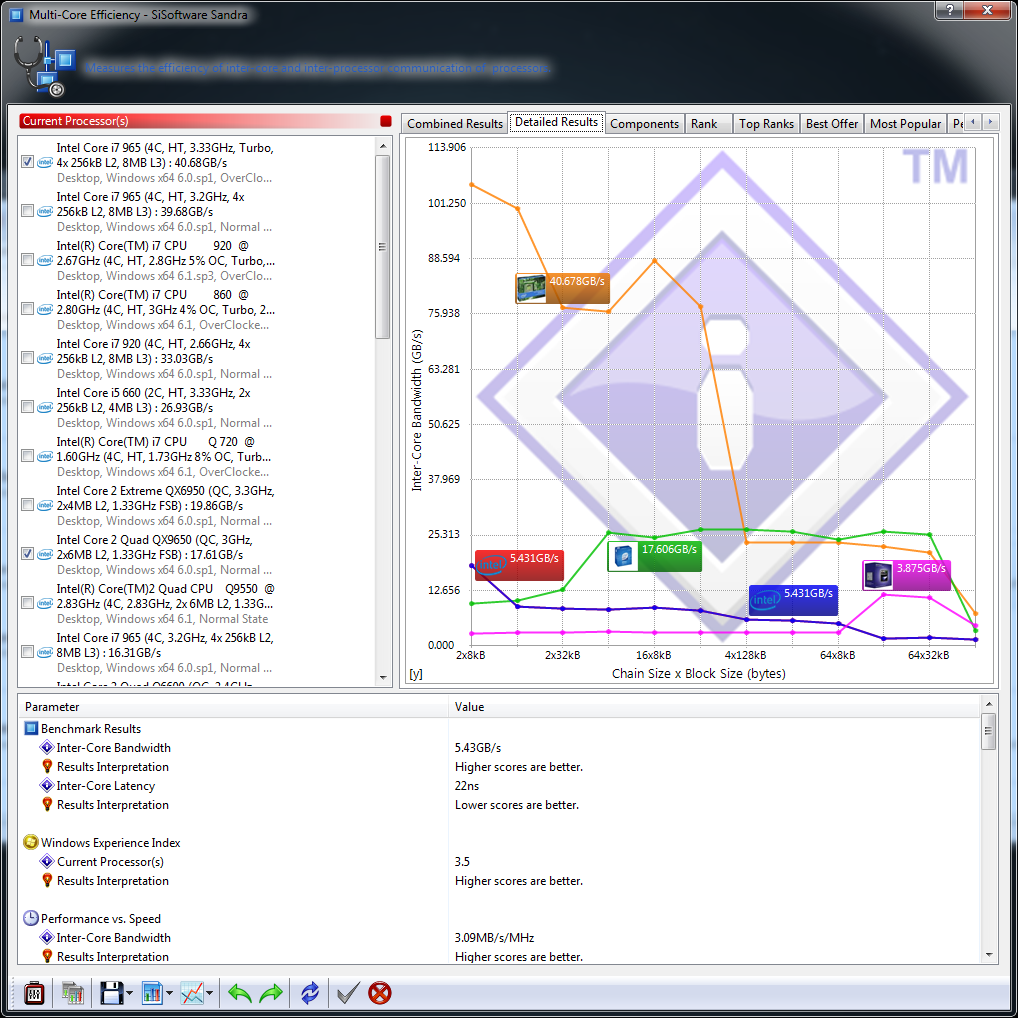Go forward with the green right arrow
The height and width of the screenshot is (1018, 1018).
pyautogui.click(x=271, y=993)
